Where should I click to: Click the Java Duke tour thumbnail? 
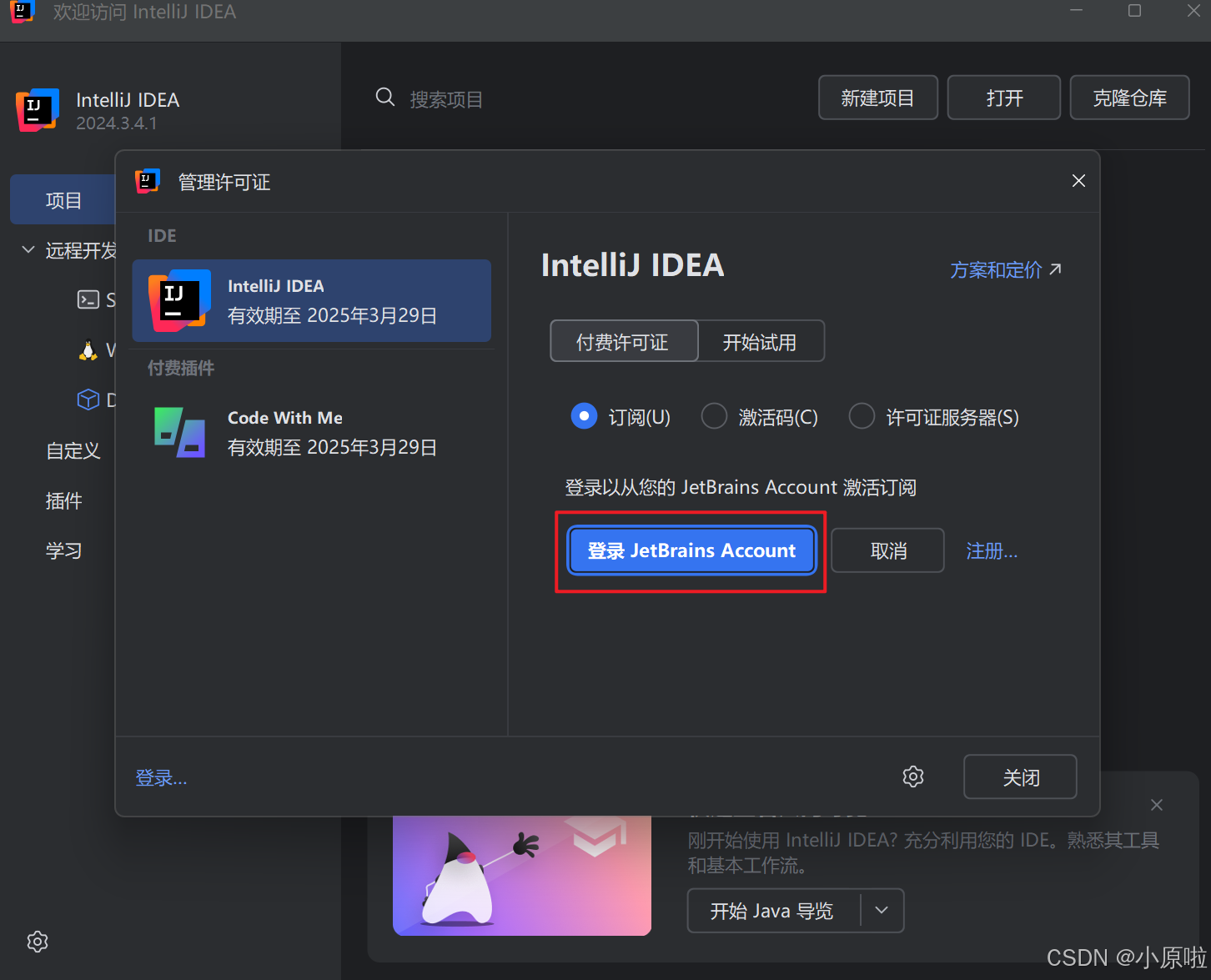pyautogui.click(x=522, y=875)
